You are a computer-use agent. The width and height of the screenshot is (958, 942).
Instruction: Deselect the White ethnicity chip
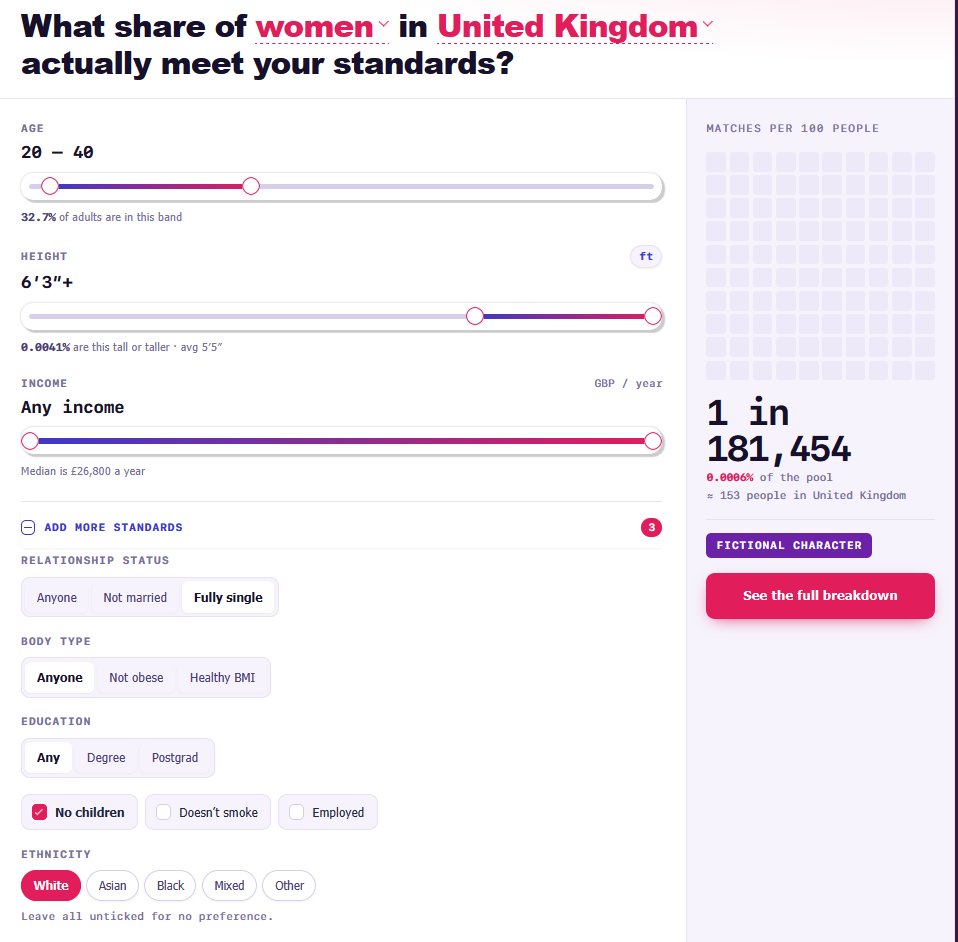pyautogui.click(x=51, y=885)
